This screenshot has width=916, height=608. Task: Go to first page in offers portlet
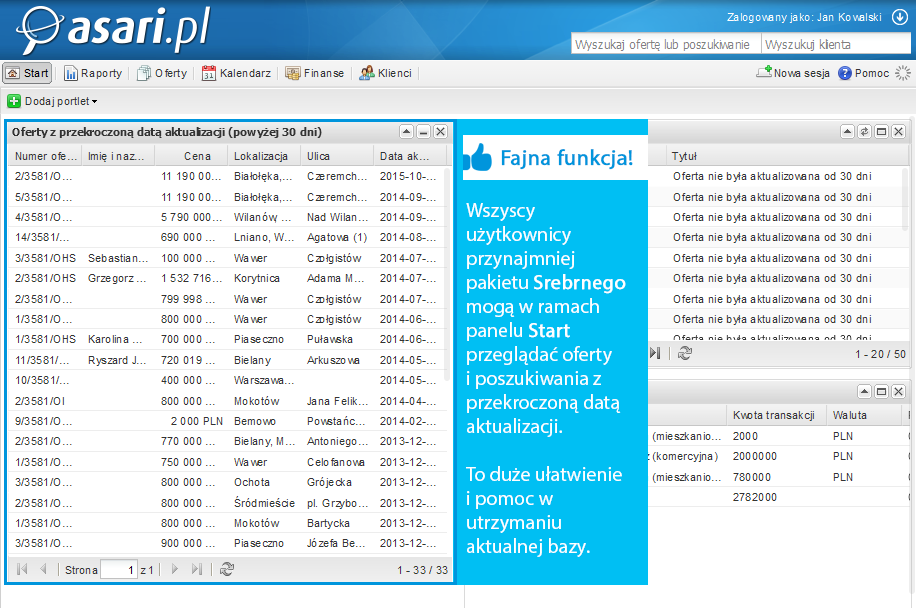point(22,569)
